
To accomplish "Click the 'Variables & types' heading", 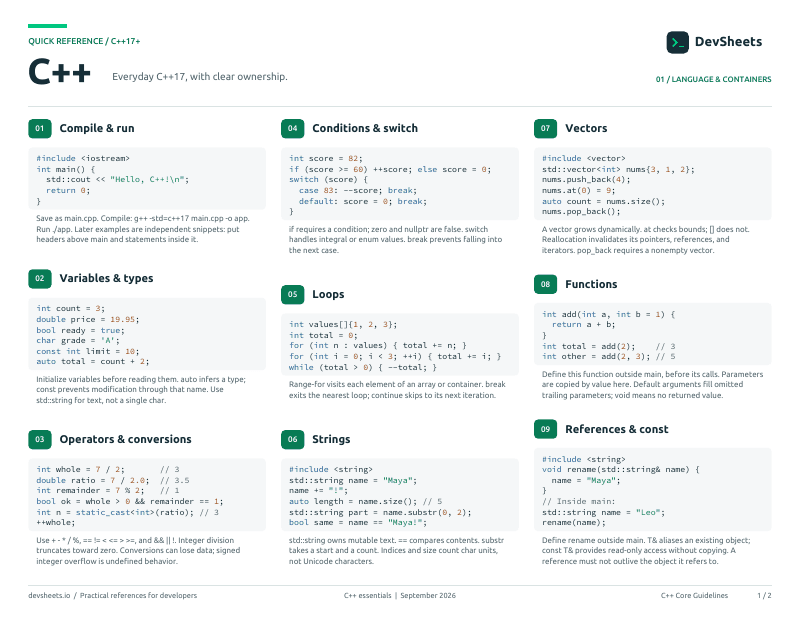I will coord(106,278).
